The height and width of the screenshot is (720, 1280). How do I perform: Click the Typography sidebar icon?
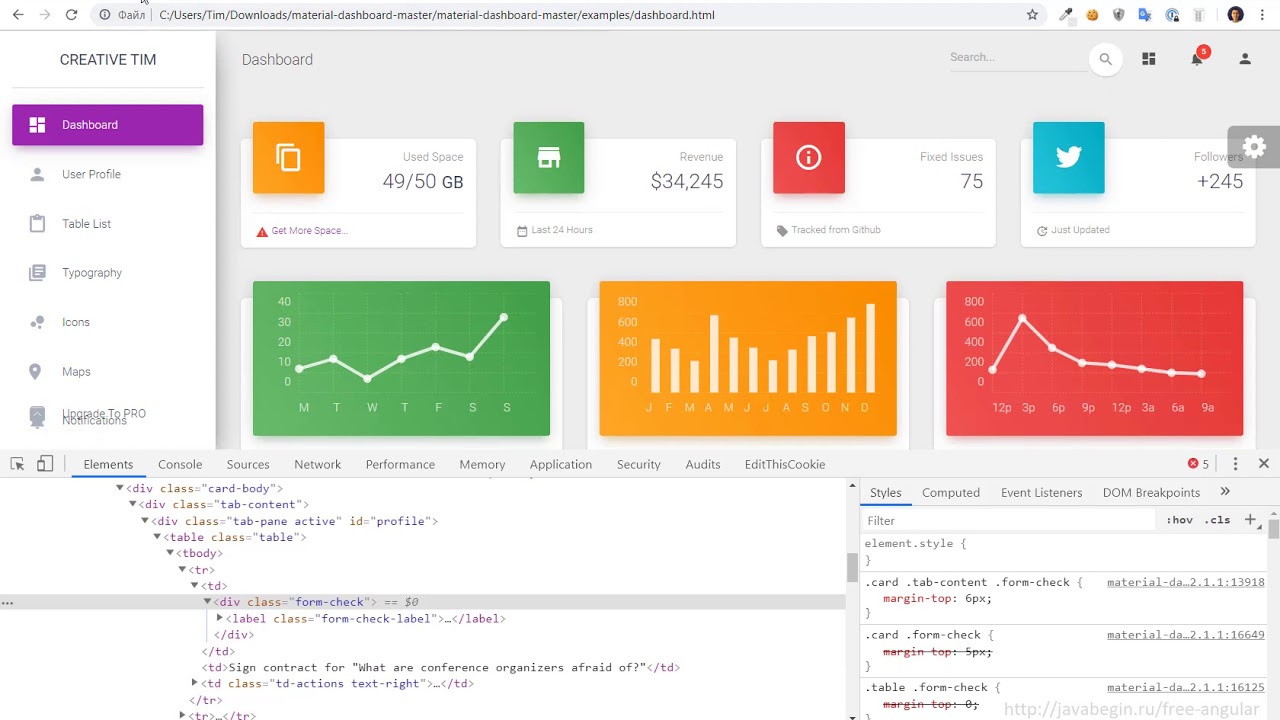pyautogui.click(x=37, y=273)
